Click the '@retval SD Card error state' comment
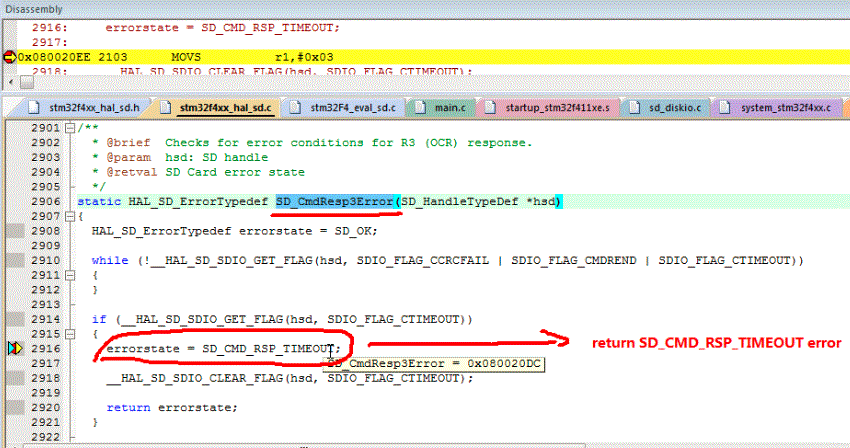The width and height of the screenshot is (850, 448). coord(198,172)
